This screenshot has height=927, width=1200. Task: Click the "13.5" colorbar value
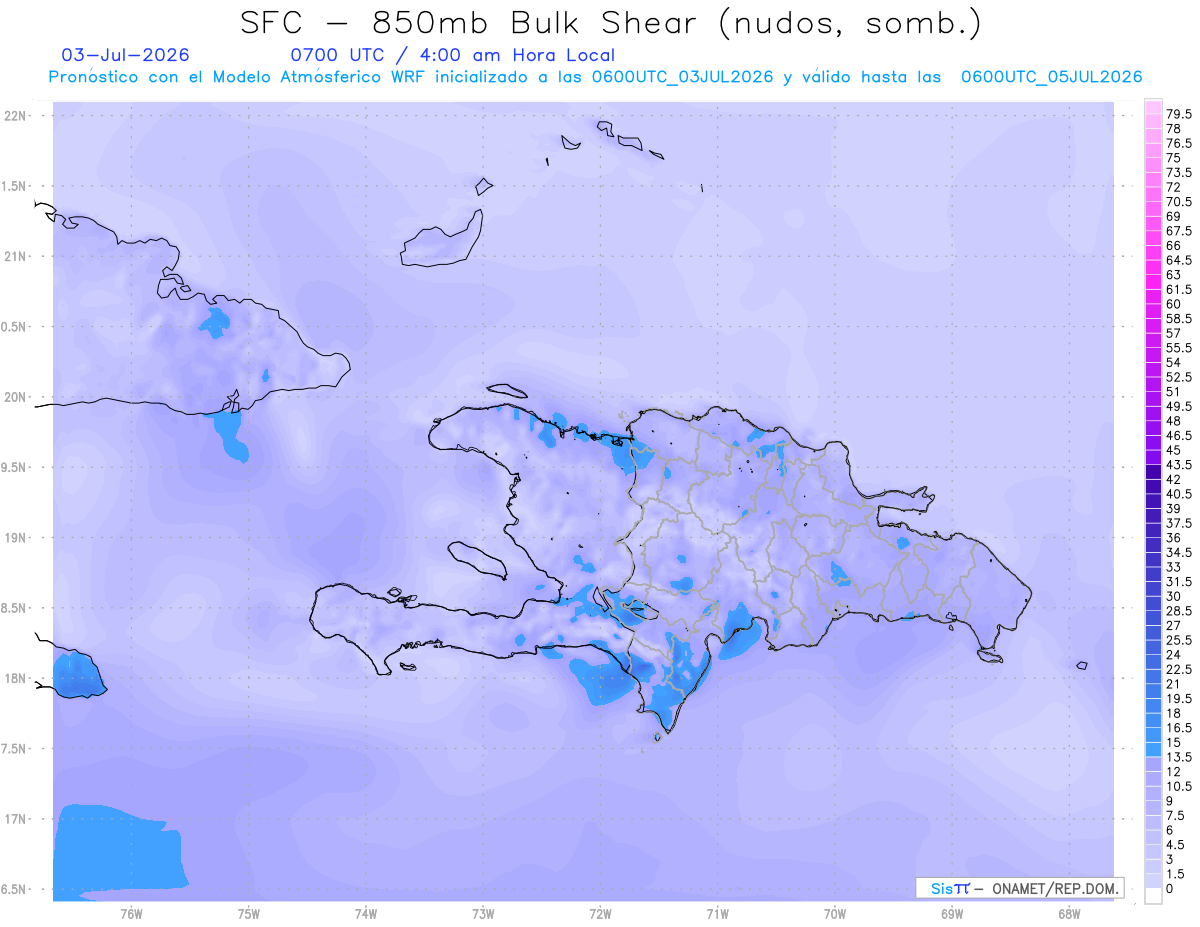1179,757
